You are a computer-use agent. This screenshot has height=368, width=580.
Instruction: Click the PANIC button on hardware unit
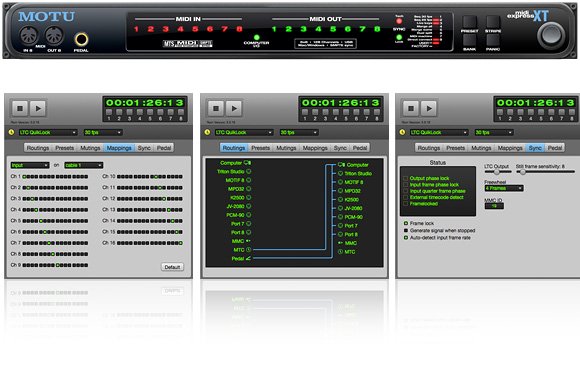click(493, 40)
